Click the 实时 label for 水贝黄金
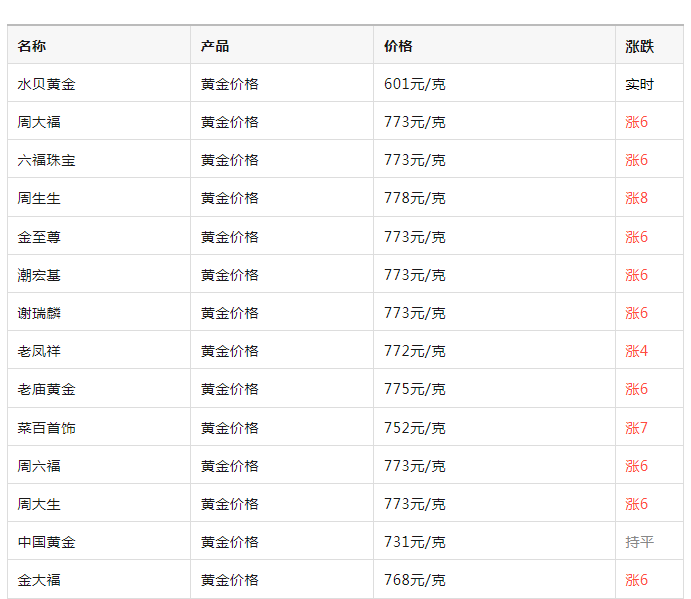This screenshot has width=691, height=599. (x=639, y=84)
